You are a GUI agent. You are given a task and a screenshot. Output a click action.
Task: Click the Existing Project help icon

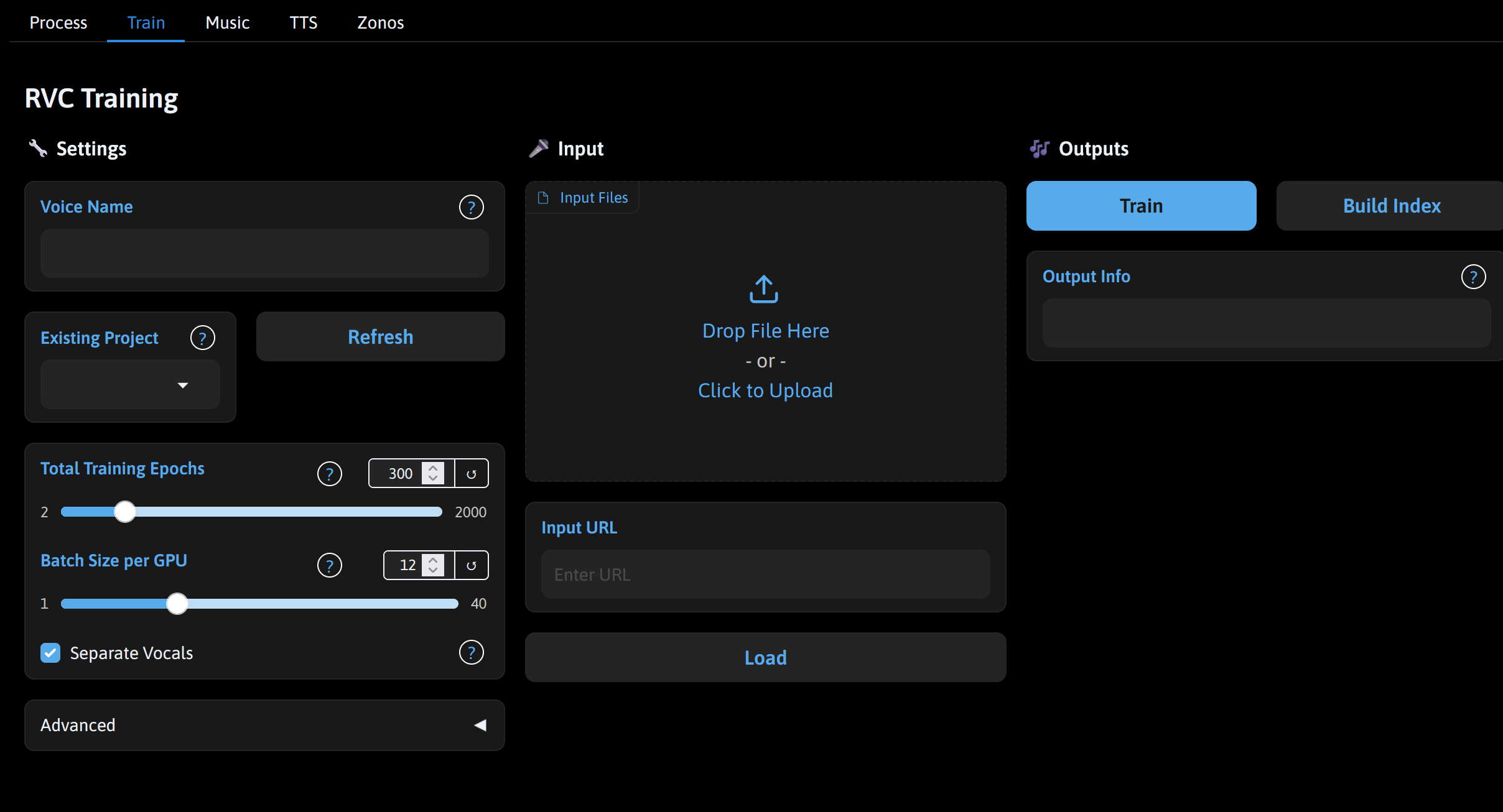(203, 338)
